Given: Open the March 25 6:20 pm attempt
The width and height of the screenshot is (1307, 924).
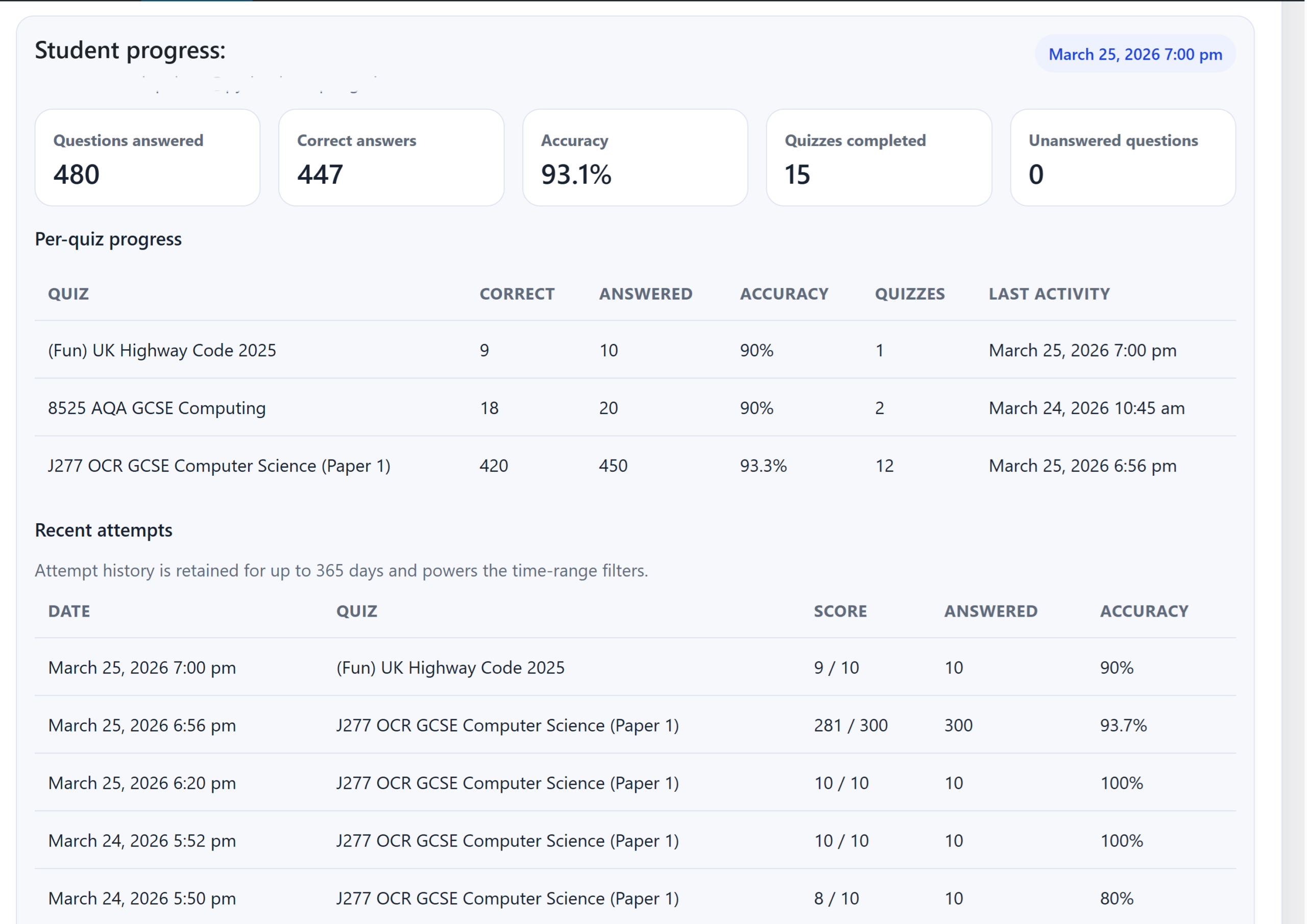Looking at the screenshot, I should [x=142, y=783].
